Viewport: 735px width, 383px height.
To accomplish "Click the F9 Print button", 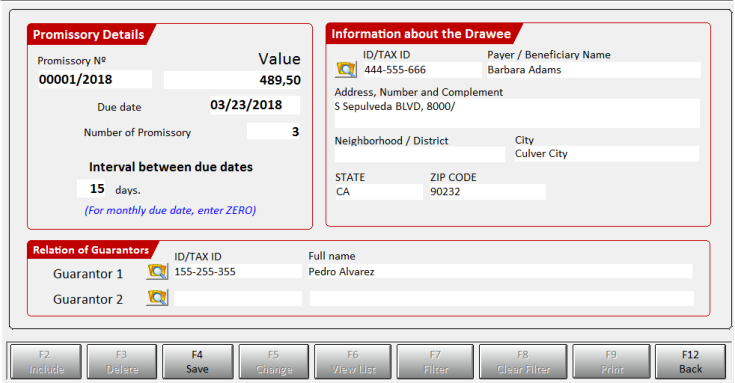I will point(611,361).
